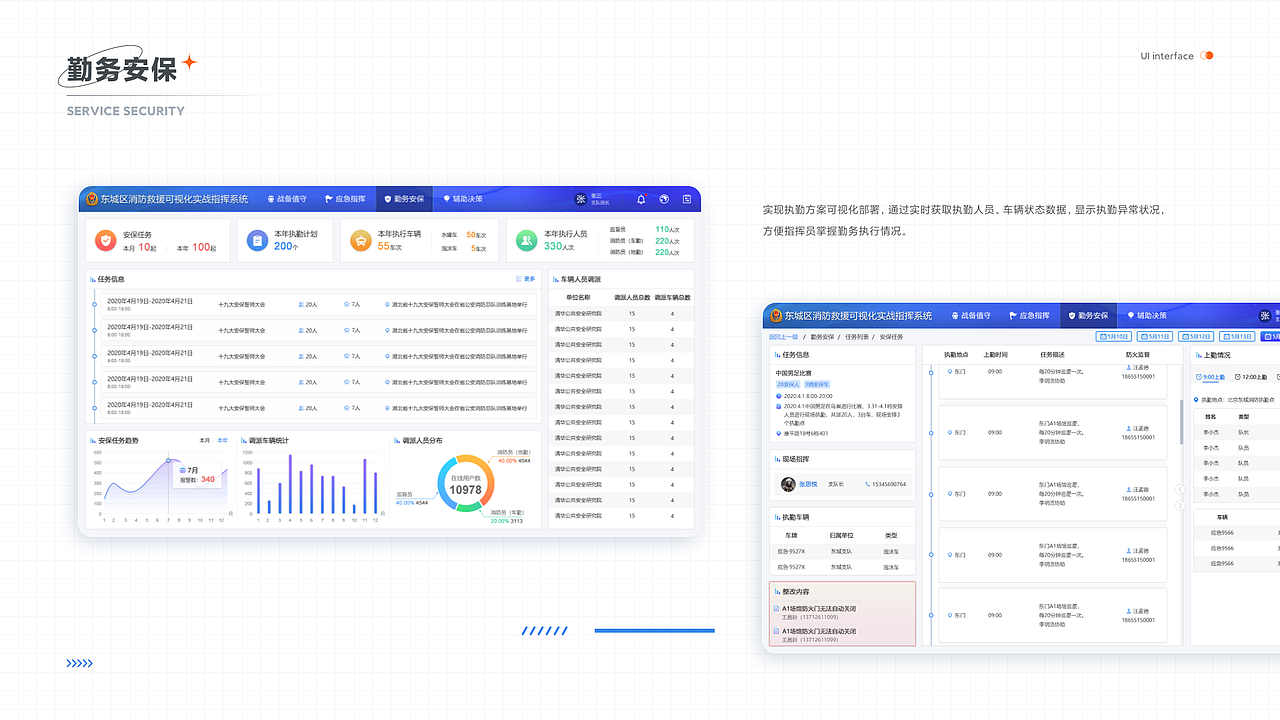1280x720 pixels.
Task: Open 应急指挥 tab in left dashboard
Action: pos(345,199)
